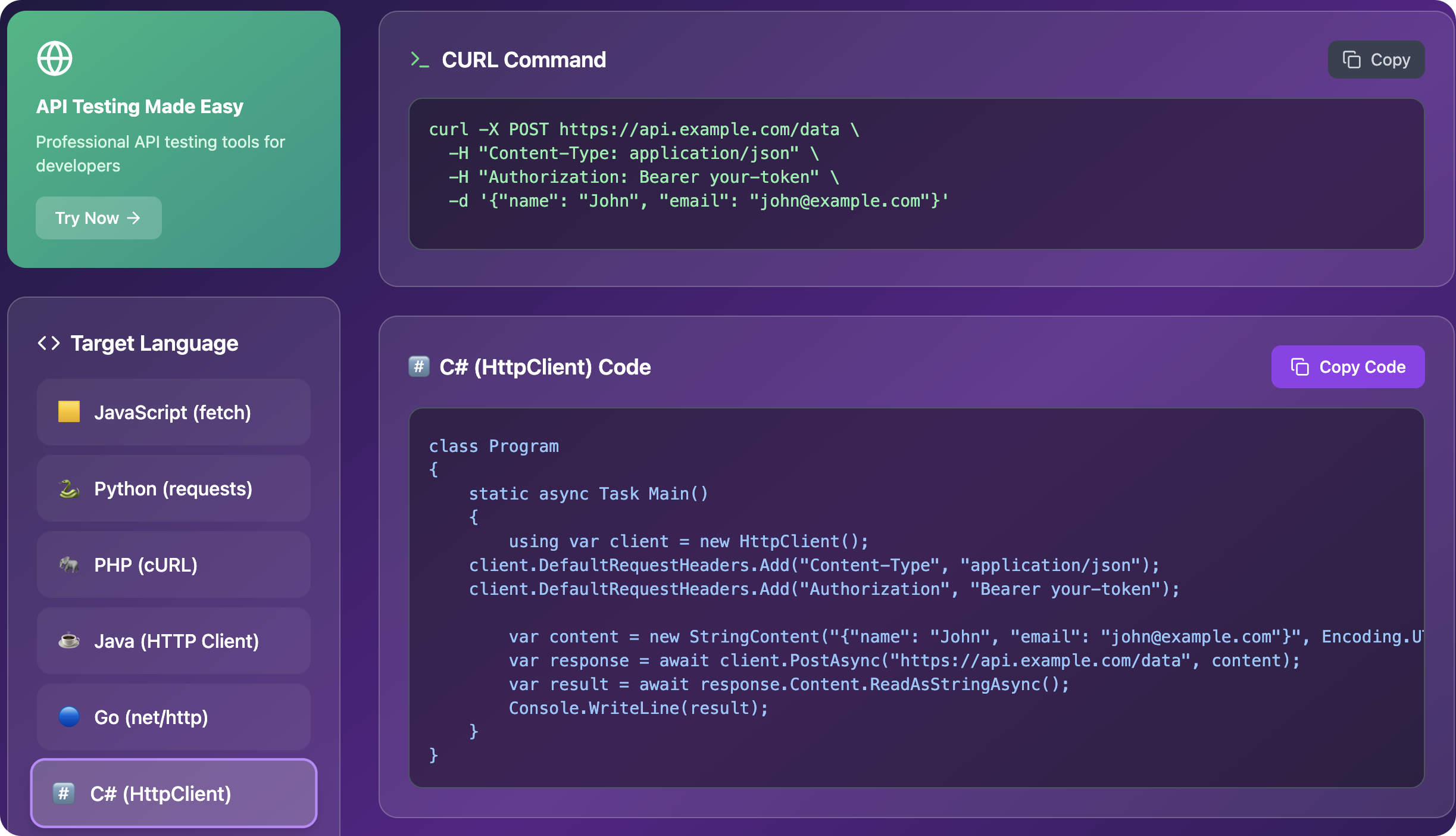
Task: Click the Python snake icon
Action: pyautogui.click(x=69, y=488)
